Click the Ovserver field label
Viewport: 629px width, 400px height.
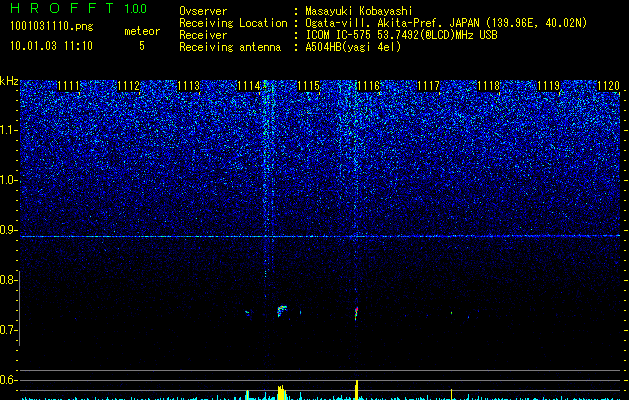pos(203,11)
